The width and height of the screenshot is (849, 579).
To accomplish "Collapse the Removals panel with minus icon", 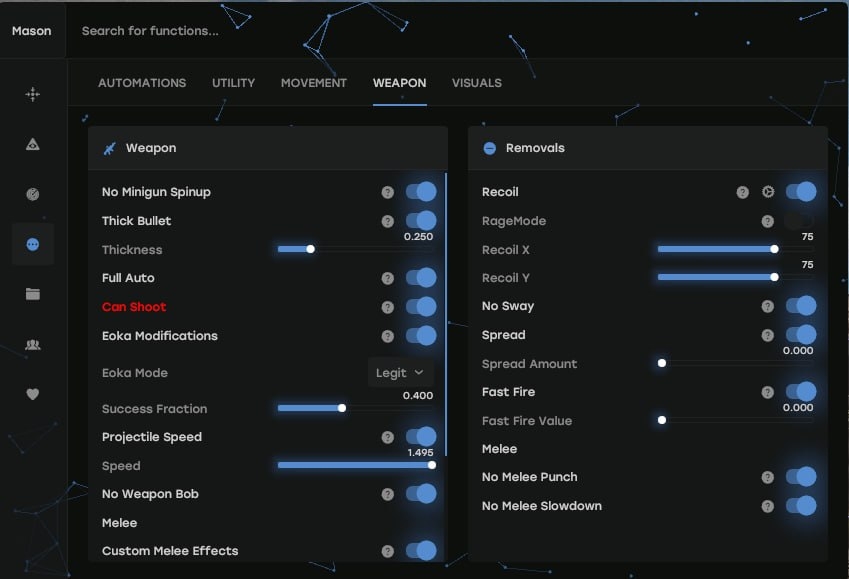I will [490, 148].
